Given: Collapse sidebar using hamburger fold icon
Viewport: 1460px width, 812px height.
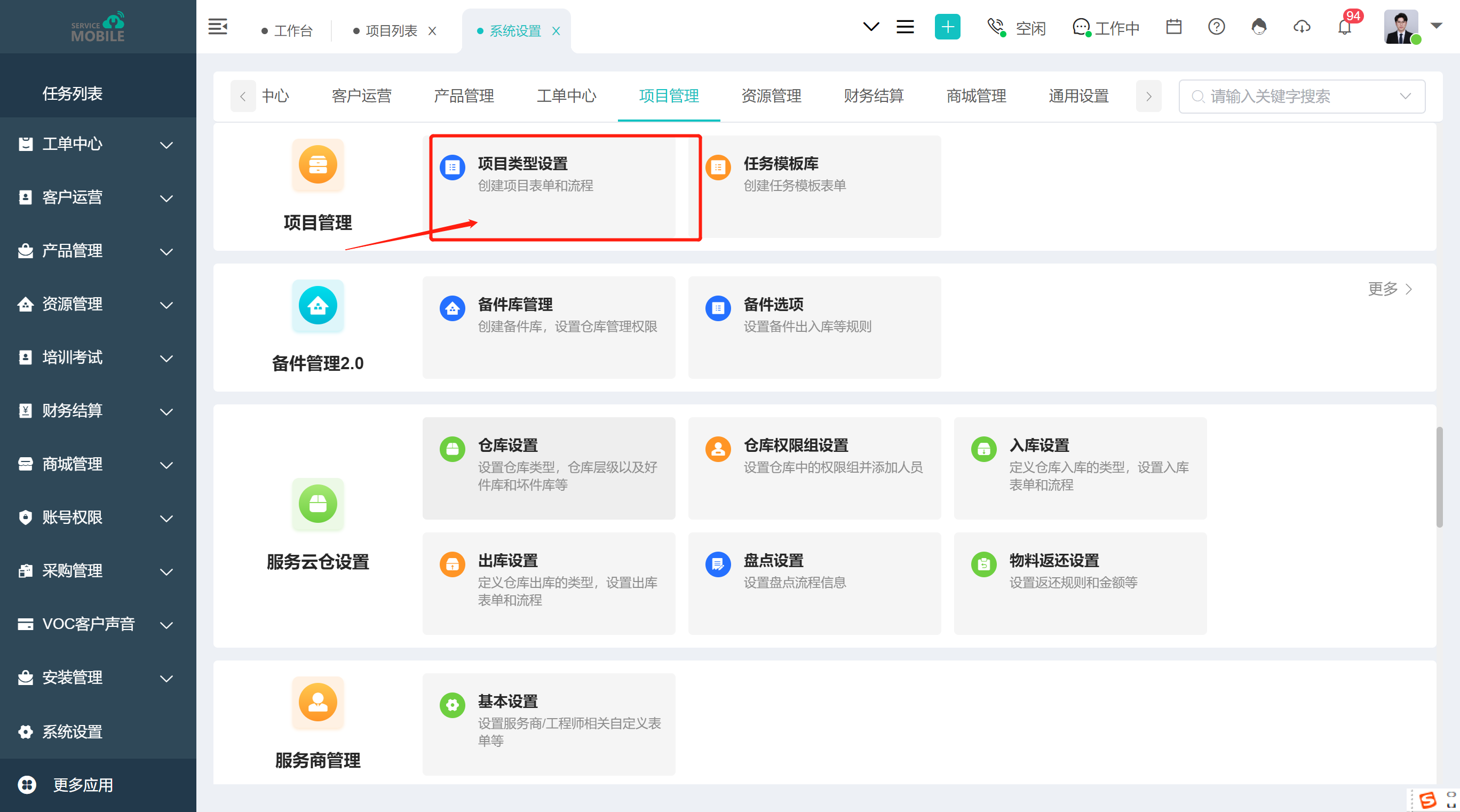Looking at the screenshot, I should (x=218, y=27).
